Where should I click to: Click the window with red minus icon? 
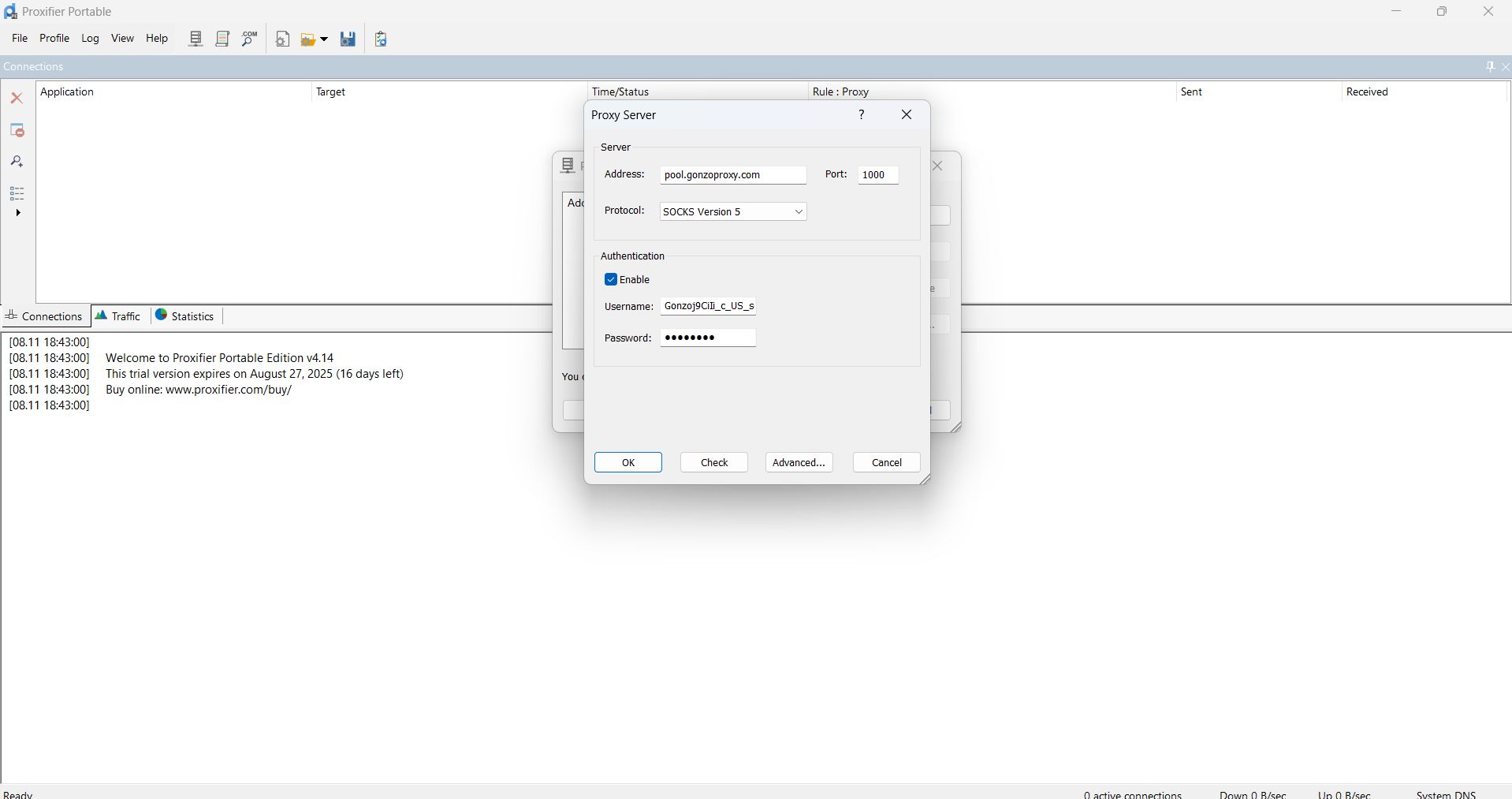coord(17,130)
